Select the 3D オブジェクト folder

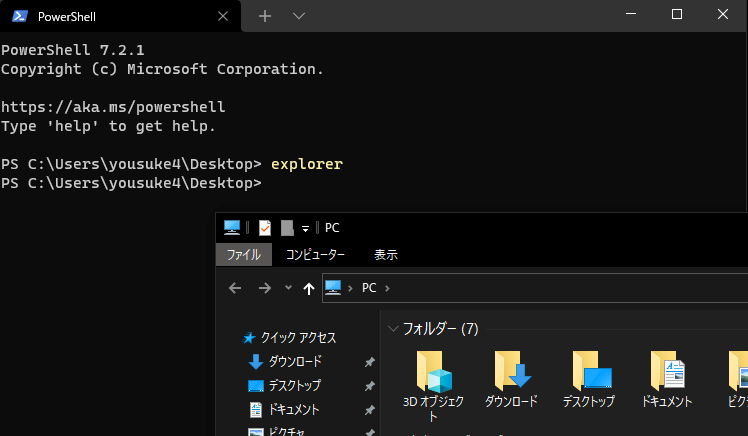pos(433,387)
